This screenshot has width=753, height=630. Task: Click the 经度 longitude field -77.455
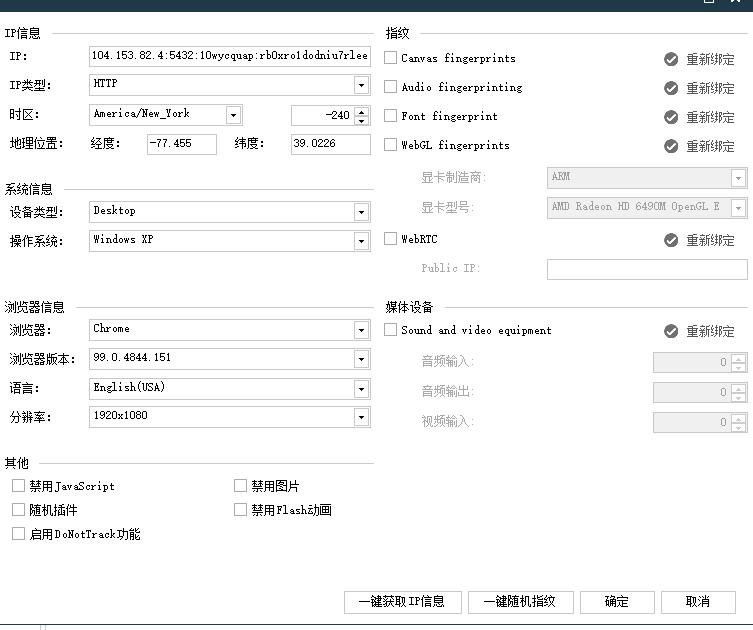[x=182, y=144]
